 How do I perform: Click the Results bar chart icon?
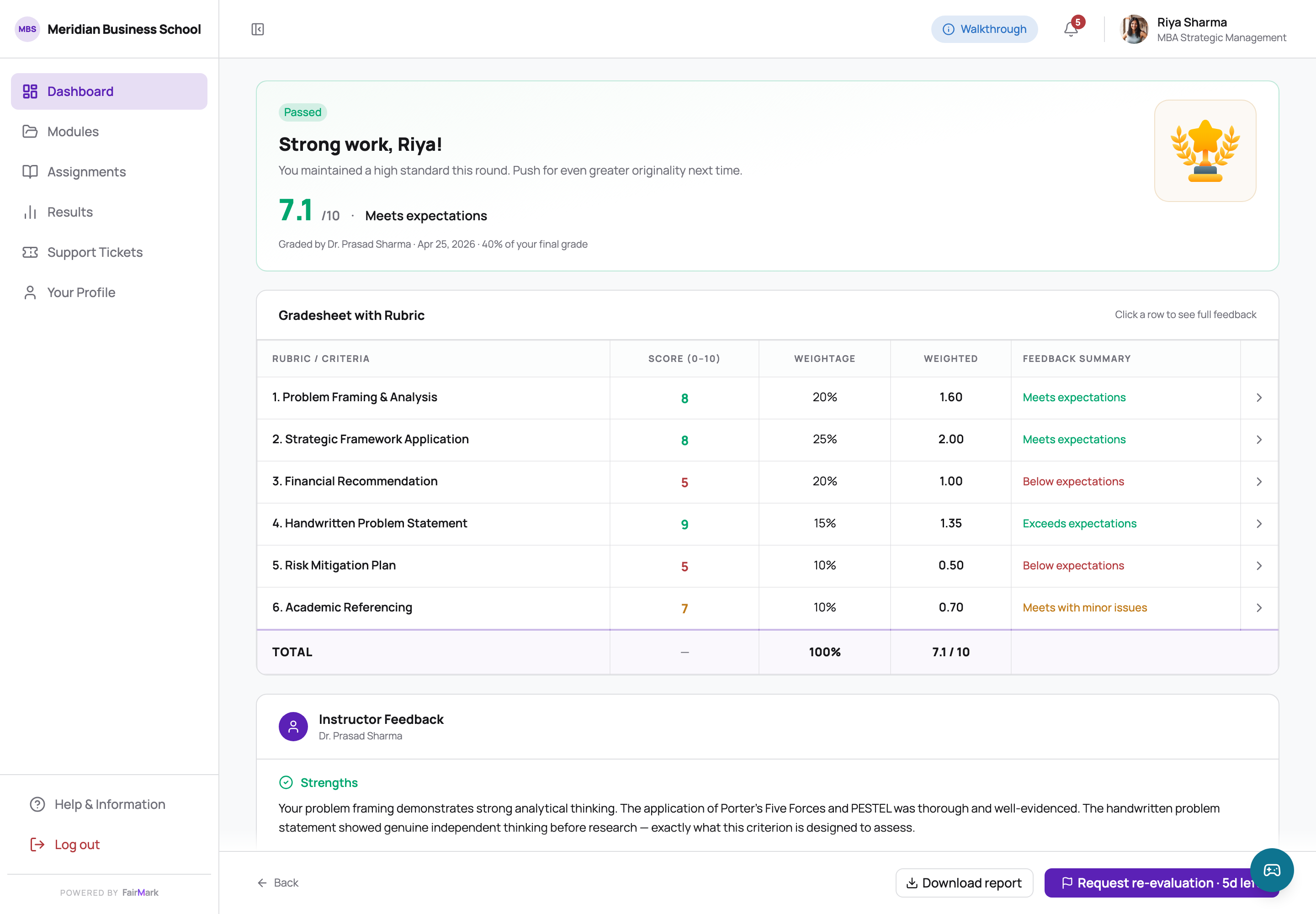click(30, 212)
